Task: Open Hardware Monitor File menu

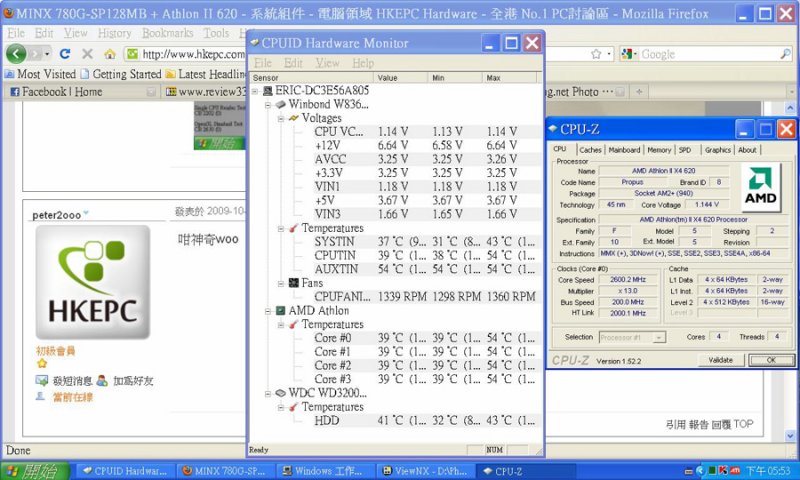Action: pyautogui.click(x=263, y=63)
